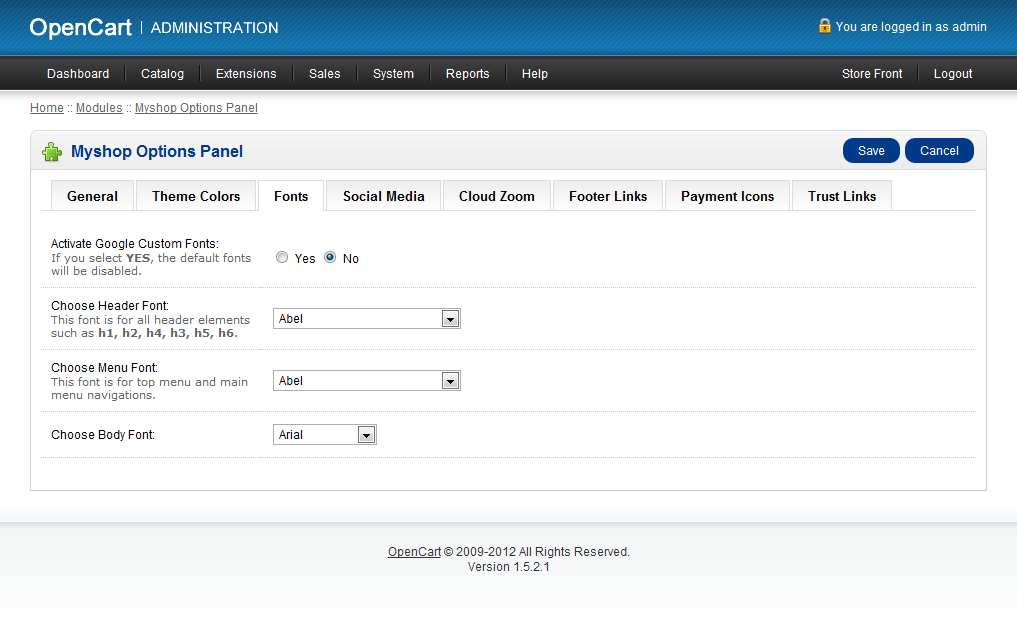Open the Dashboard menu
The image size is (1017, 634).
point(78,74)
